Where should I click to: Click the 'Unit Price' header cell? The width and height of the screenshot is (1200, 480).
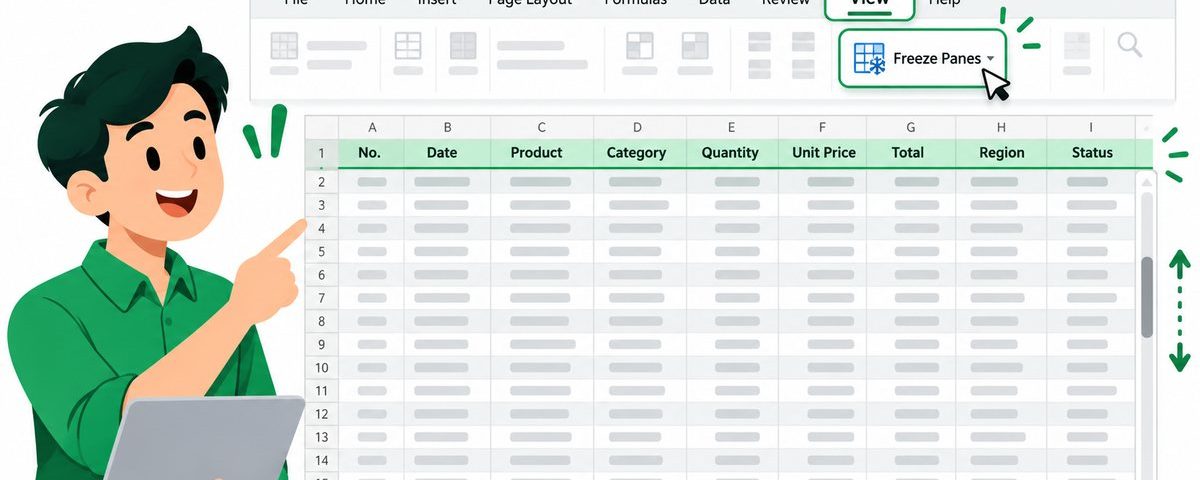[x=823, y=153]
